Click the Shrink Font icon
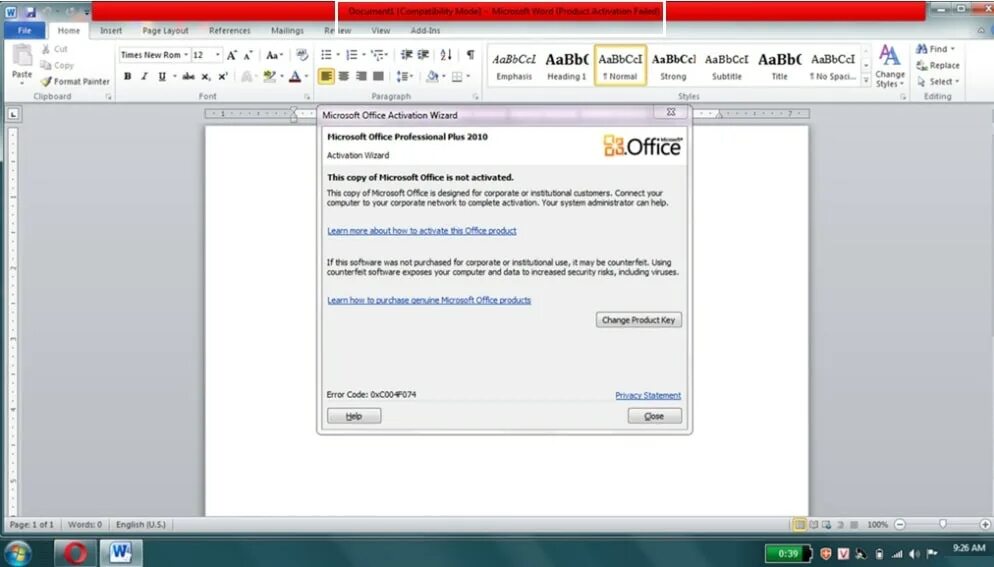The width and height of the screenshot is (994, 567). pos(248,55)
